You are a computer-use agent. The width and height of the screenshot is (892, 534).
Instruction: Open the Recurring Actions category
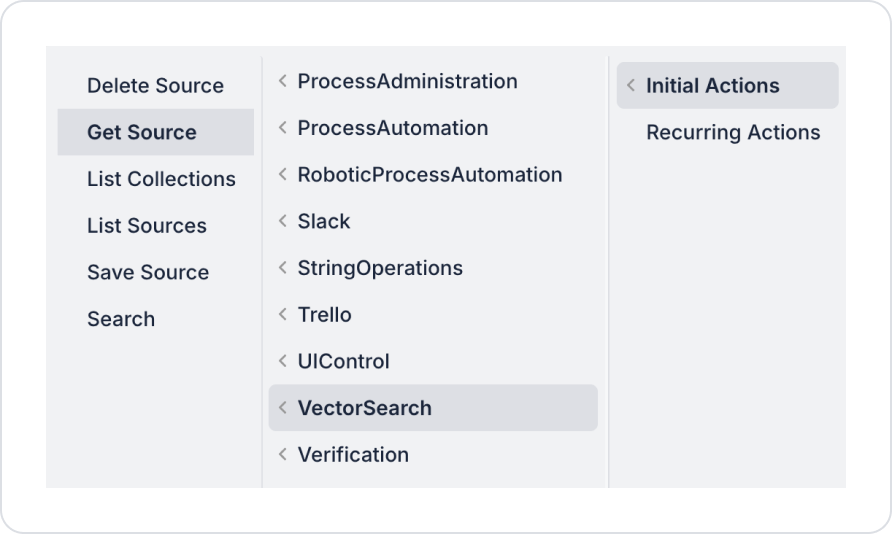(x=733, y=132)
